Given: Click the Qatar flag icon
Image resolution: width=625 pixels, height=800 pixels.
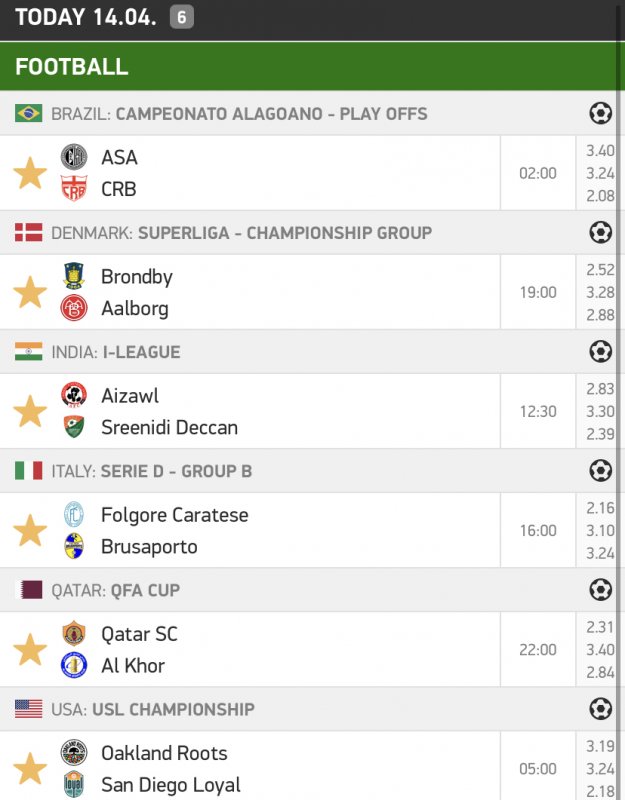Looking at the screenshot, I should 28,590.
